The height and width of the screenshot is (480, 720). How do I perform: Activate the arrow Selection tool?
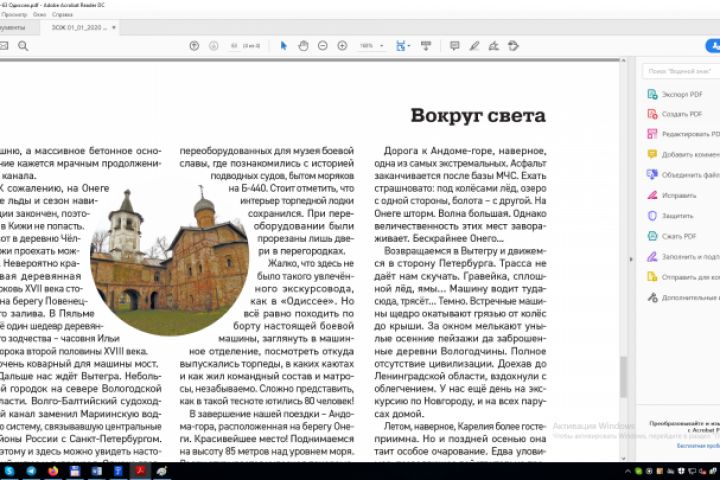283,46
